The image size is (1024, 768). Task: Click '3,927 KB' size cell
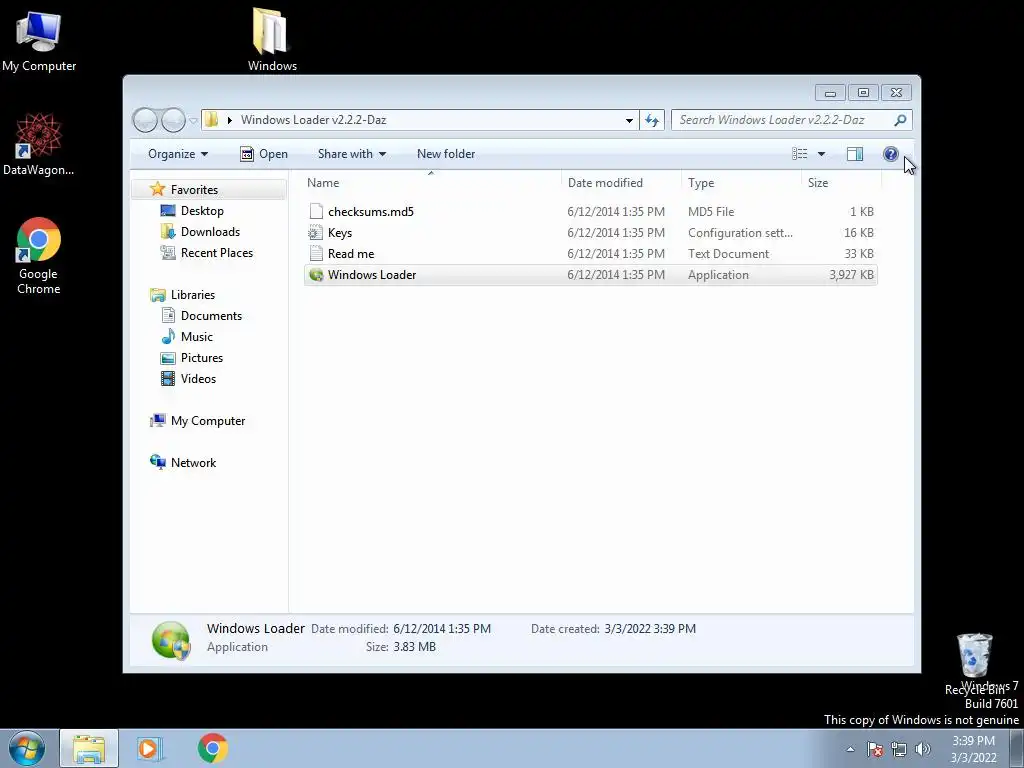coord(851,275)
